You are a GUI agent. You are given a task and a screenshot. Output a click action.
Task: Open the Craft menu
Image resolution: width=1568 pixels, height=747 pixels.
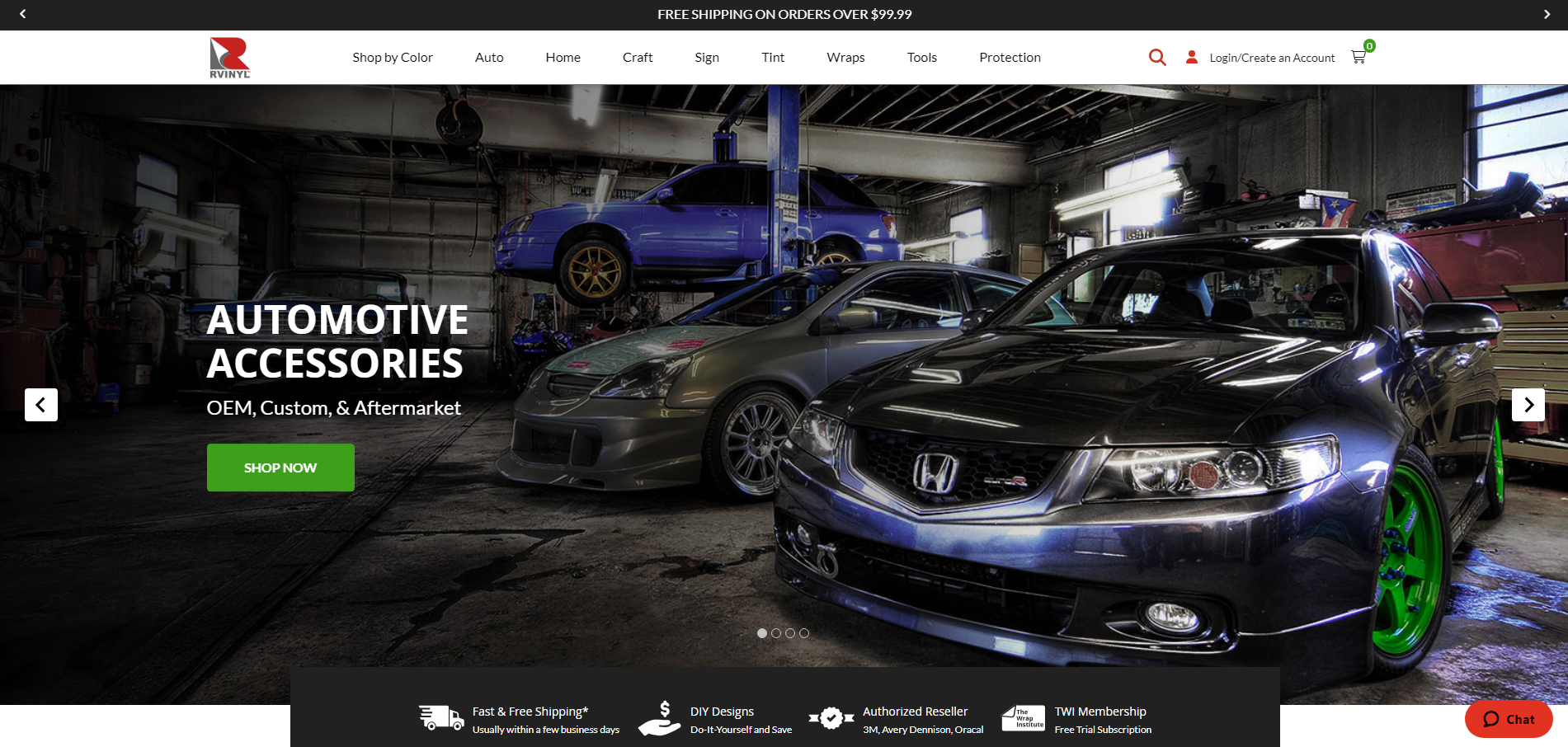click(x=638, y=57)
